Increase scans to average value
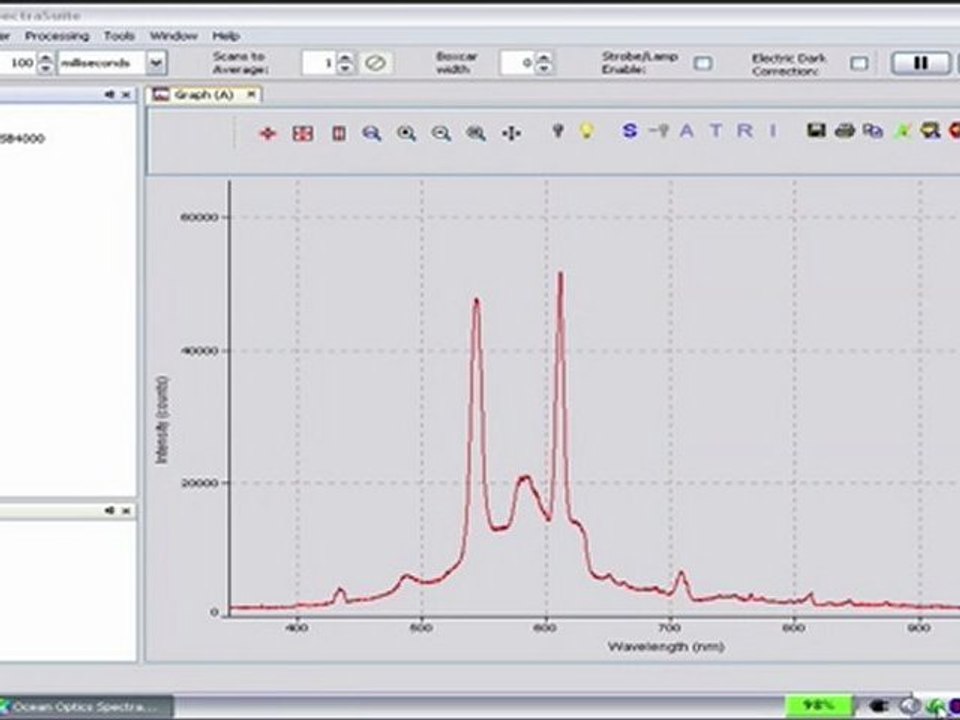Viewport: 960px width, 720px height. tap(345, 58)
